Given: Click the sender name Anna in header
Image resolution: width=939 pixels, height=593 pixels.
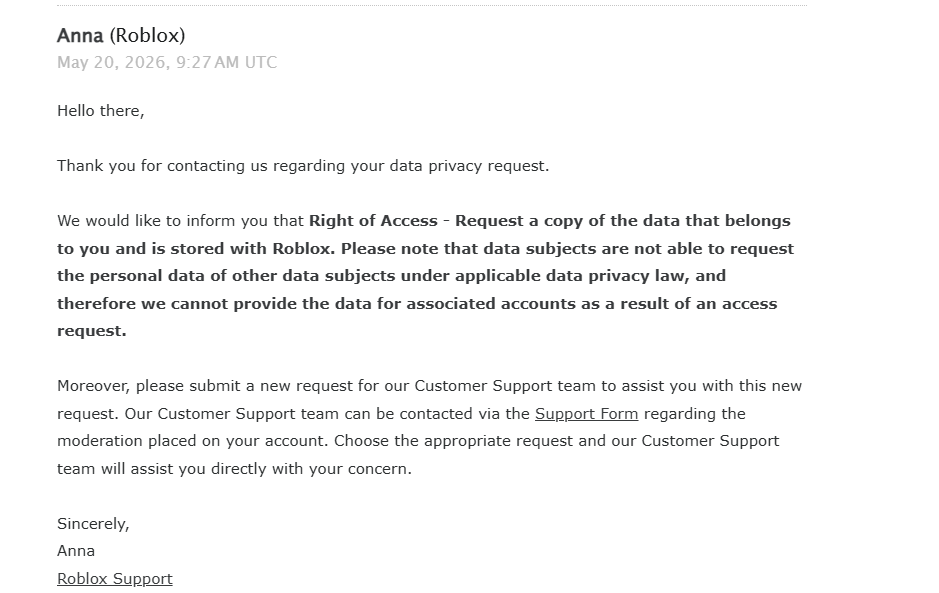Looking at the screenshot, I should 80,35.
